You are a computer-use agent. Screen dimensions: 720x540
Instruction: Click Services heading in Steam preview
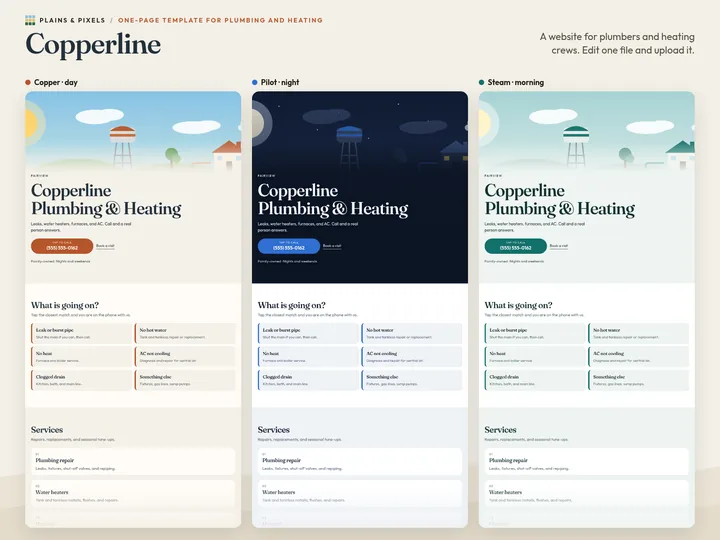(501, 430)
